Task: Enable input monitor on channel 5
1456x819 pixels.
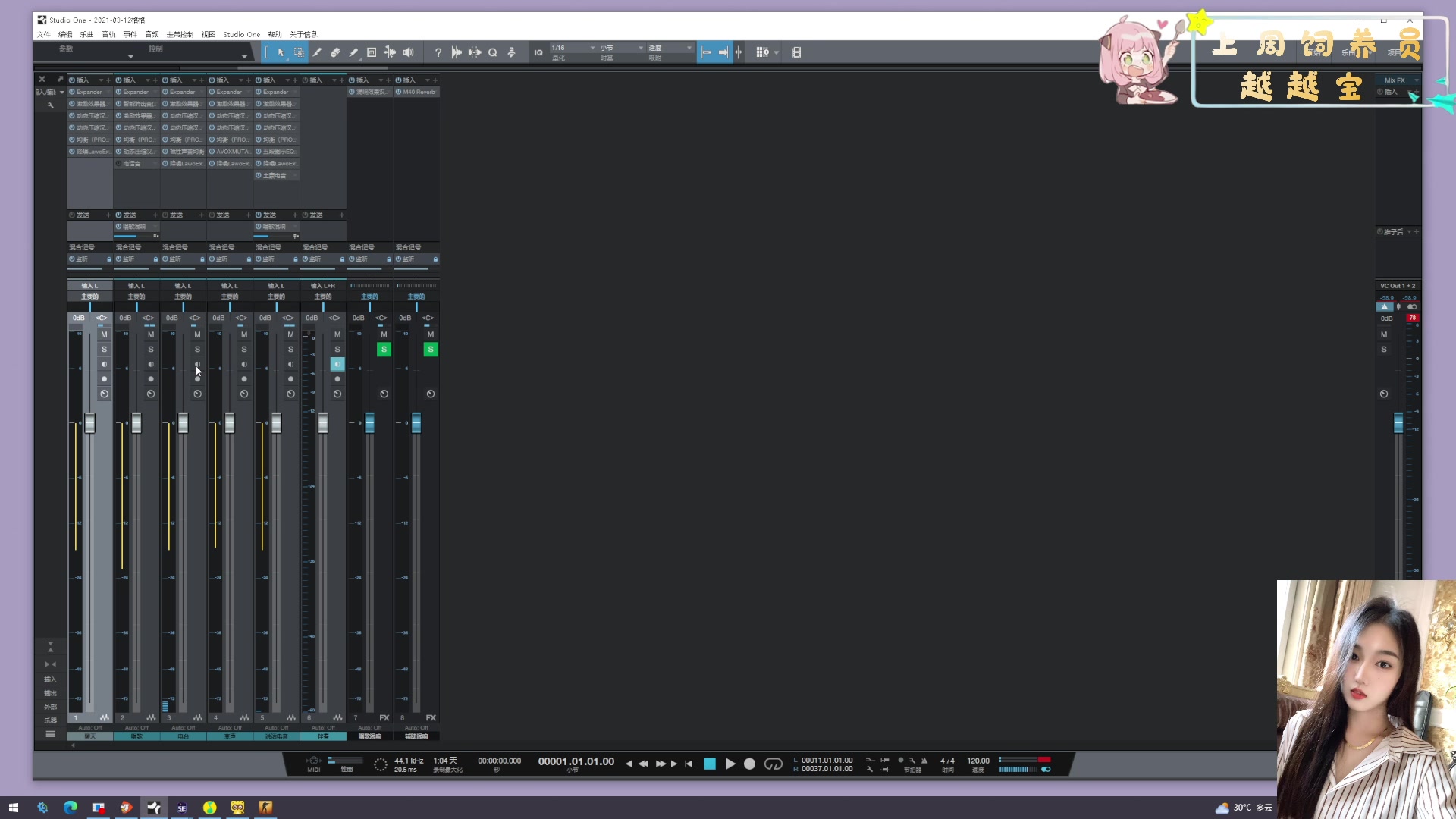Action: pos(290,365)
